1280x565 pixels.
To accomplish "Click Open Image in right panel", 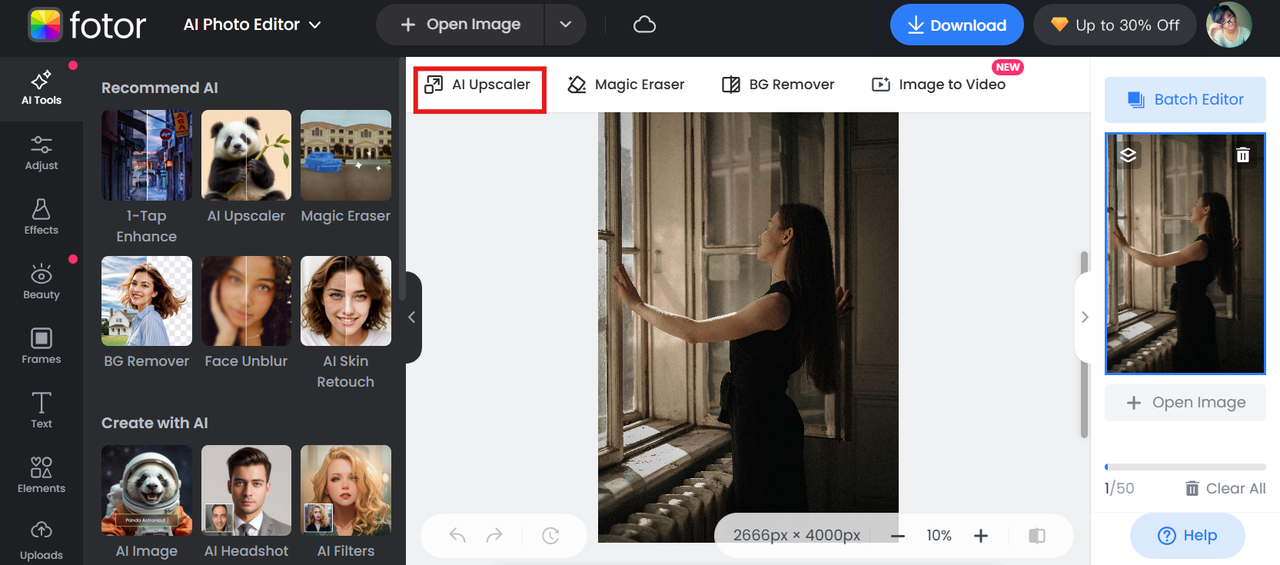I will pyautogui.click(x=1185, y=402).
